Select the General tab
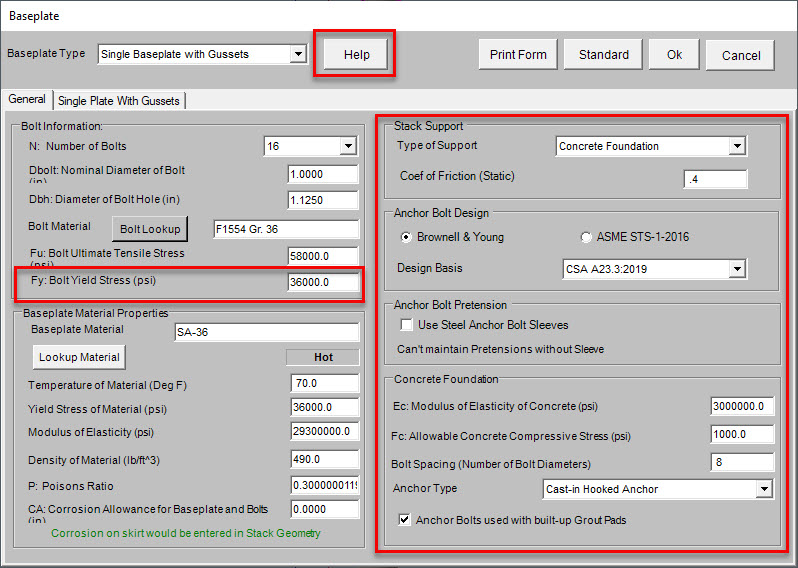Image resolution: width=798 pixels, height=568 pixels. click(27, 100)
